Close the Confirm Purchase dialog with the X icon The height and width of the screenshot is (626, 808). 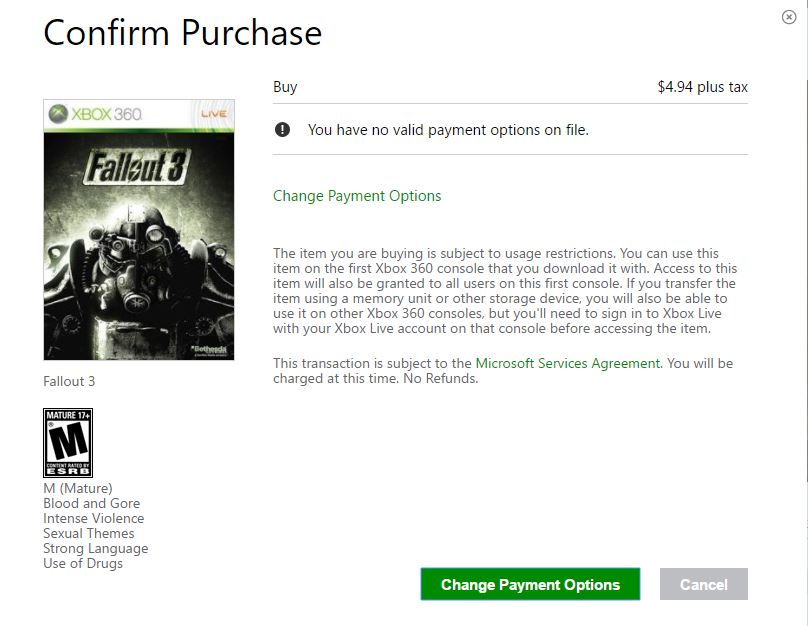[789, 17]
